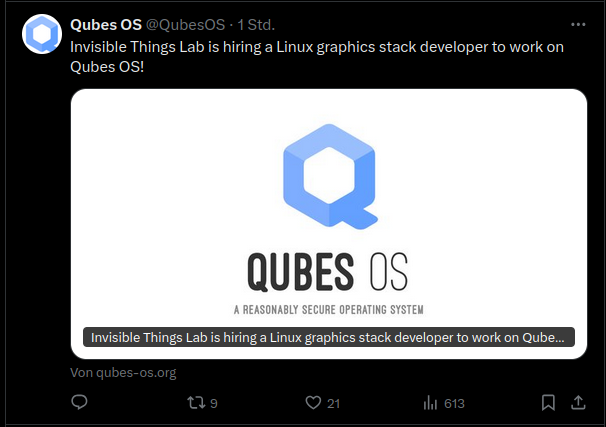
Task: Open the 1 Std. timestamp permalink
Action: [256, 25]
